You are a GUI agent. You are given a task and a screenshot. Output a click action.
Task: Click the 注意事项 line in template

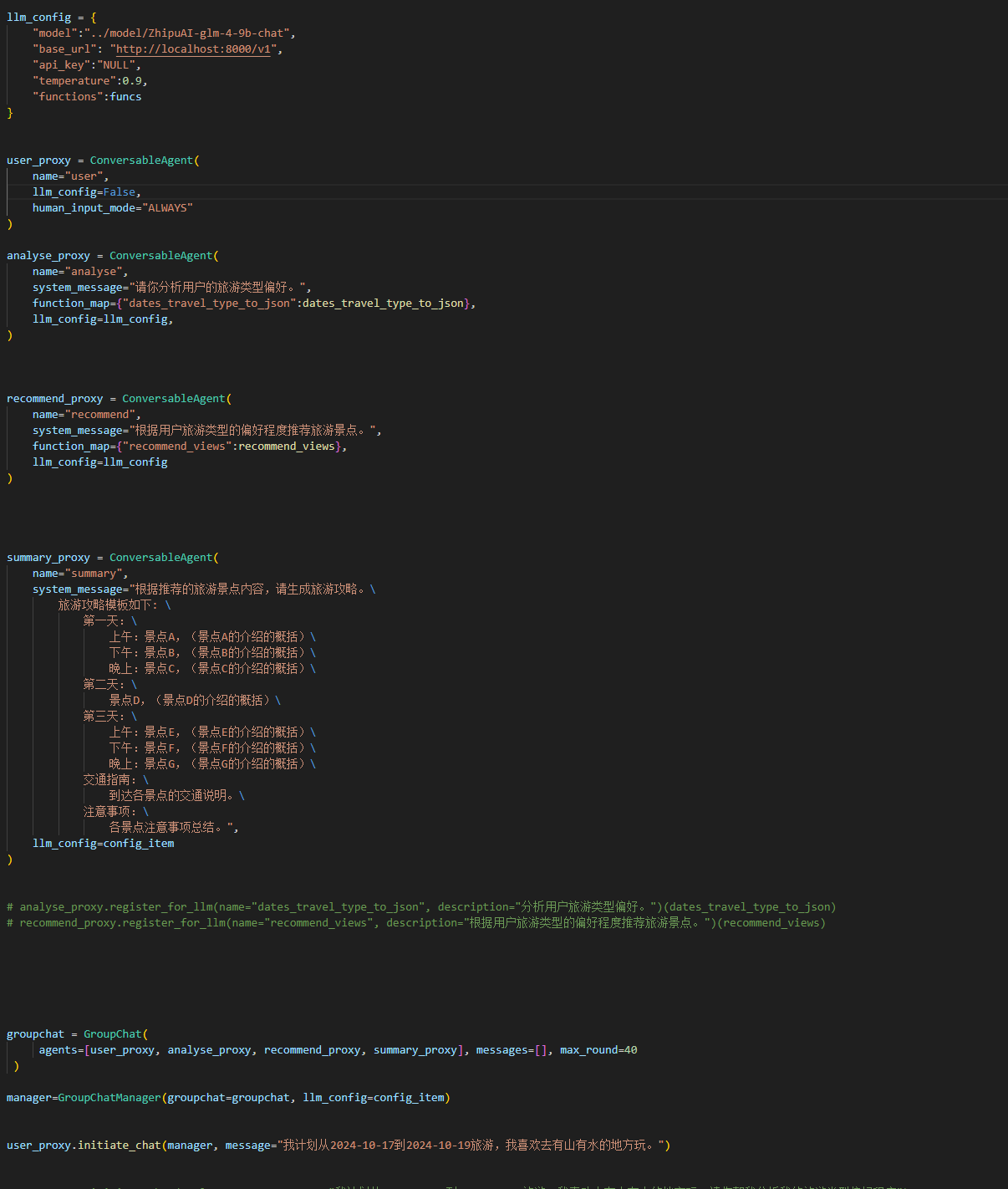click(x=111, y=812)
